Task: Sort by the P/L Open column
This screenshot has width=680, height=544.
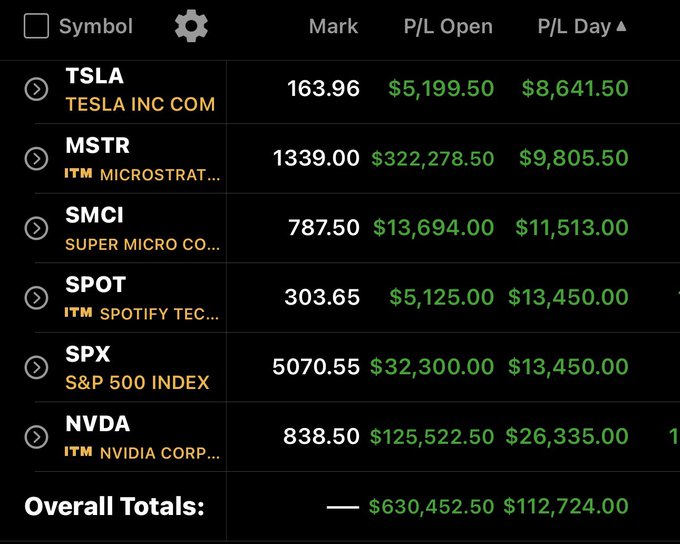Action: click(x=448, y=27)
